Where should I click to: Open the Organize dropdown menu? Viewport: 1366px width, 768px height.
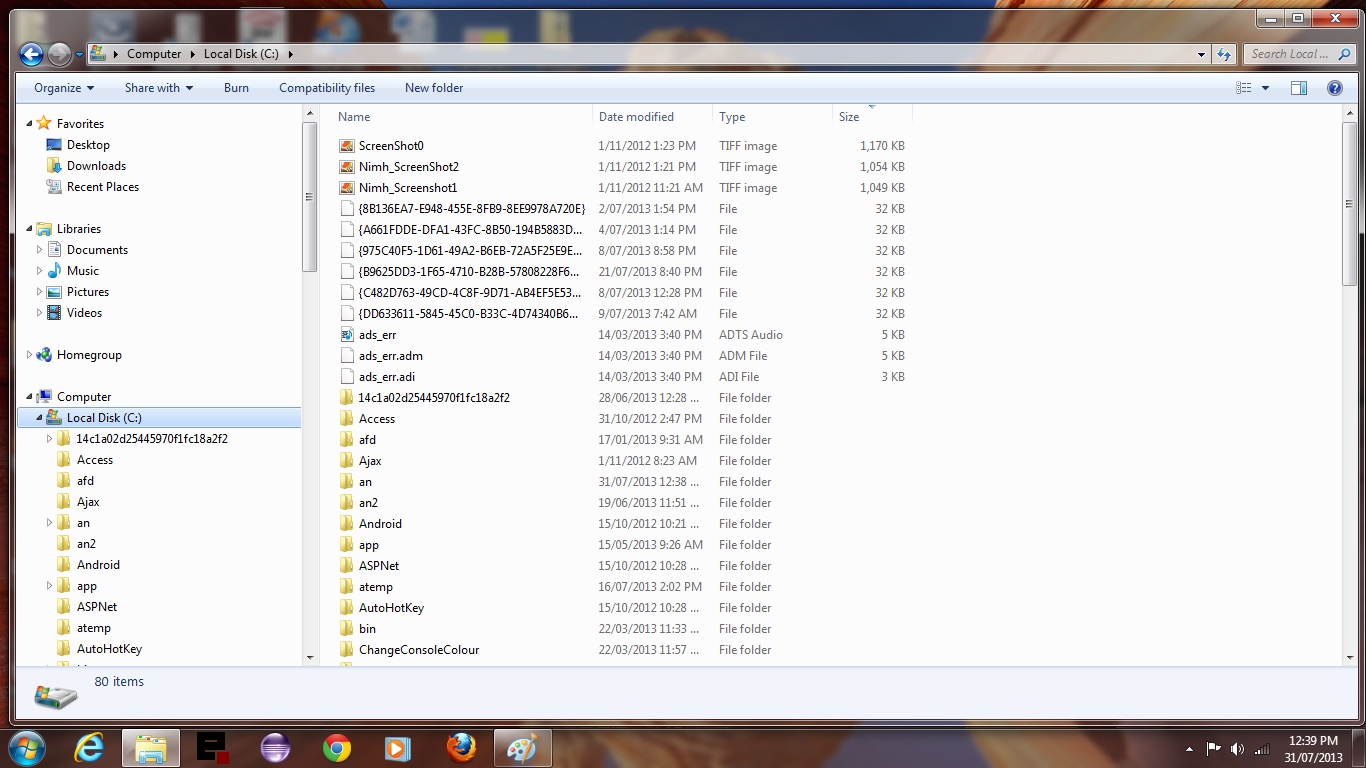point(64,88)
